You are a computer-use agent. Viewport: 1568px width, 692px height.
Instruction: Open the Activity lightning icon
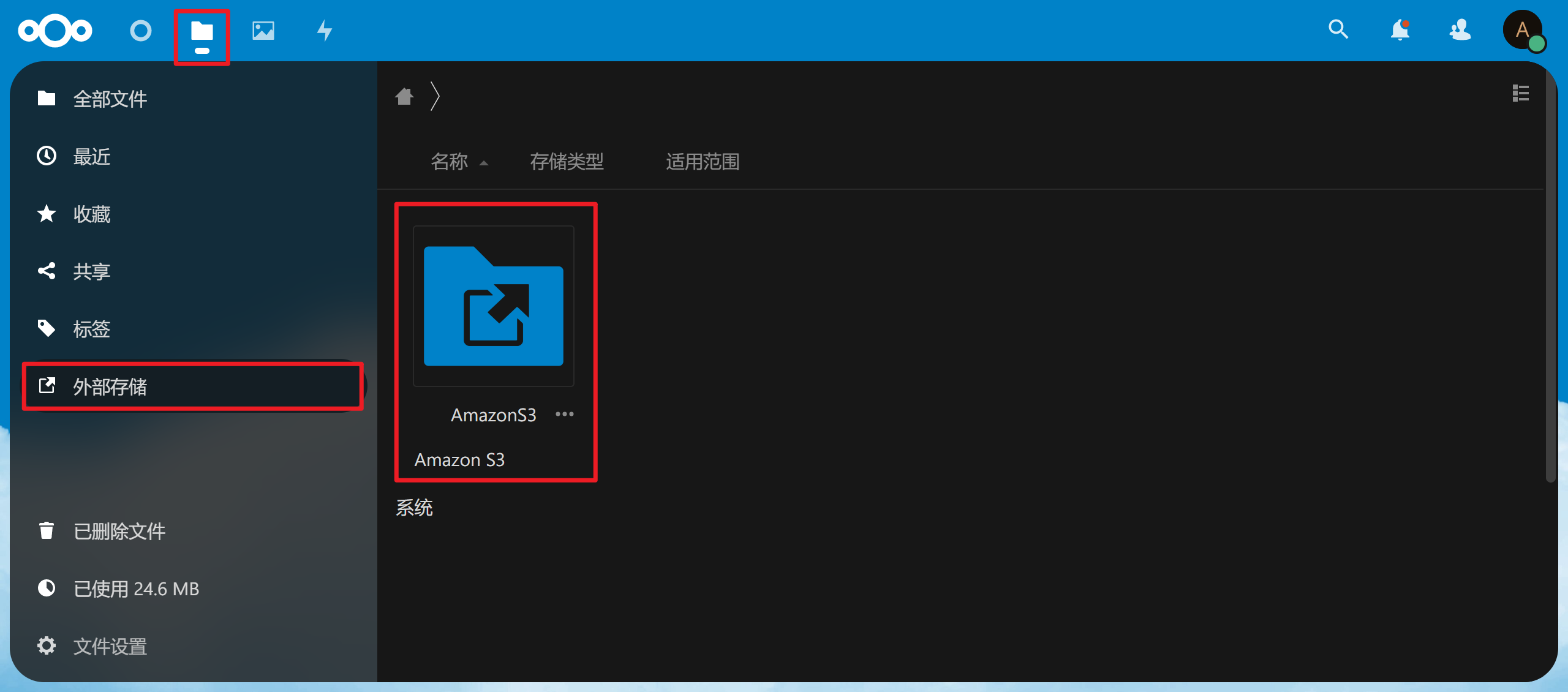pyautogui.click(x=325, y=31)
